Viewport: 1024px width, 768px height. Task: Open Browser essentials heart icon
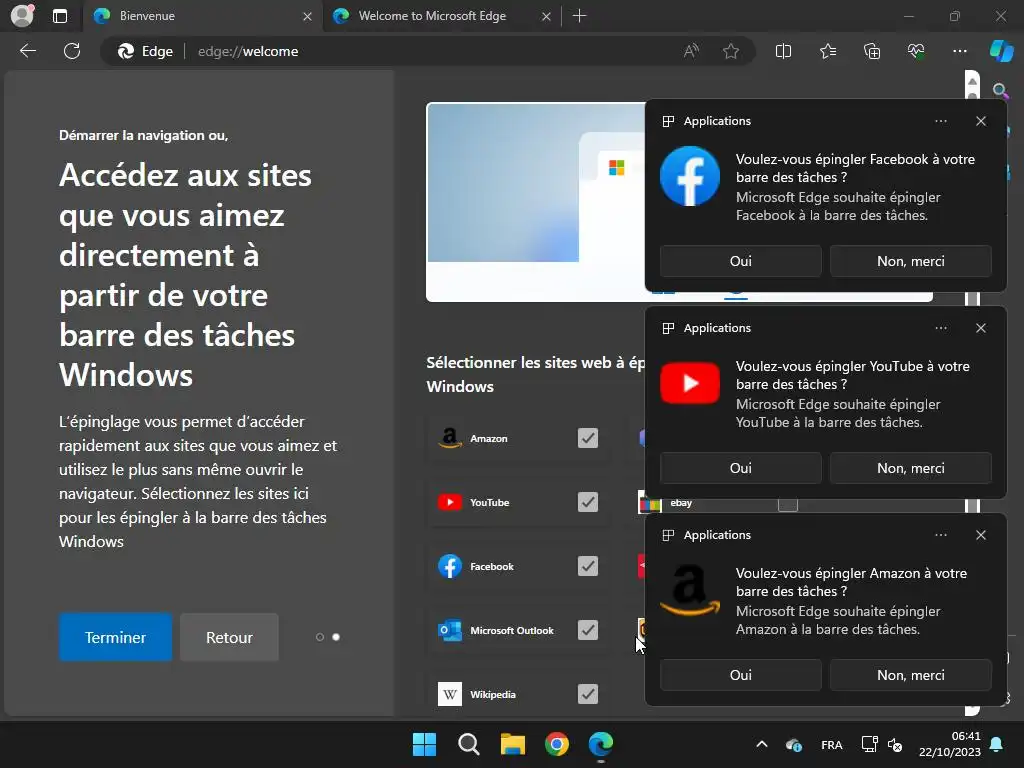tap(916, 51)
